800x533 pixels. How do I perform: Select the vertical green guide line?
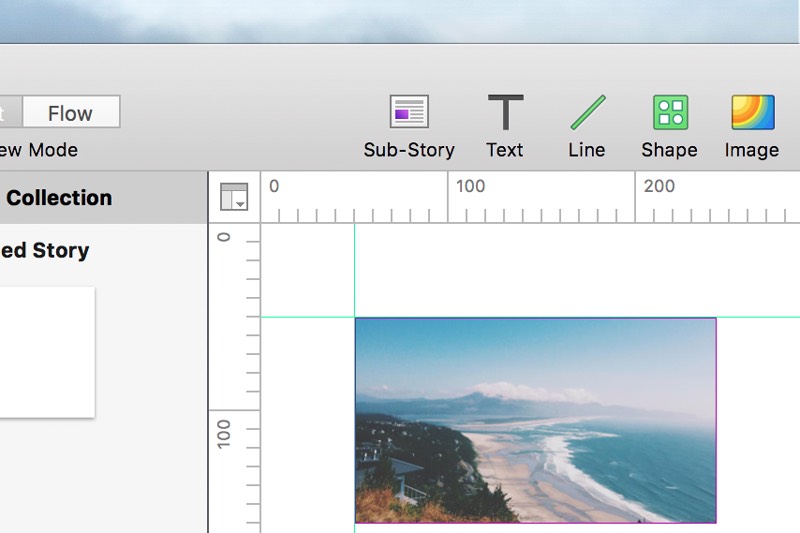coord(355,270)
